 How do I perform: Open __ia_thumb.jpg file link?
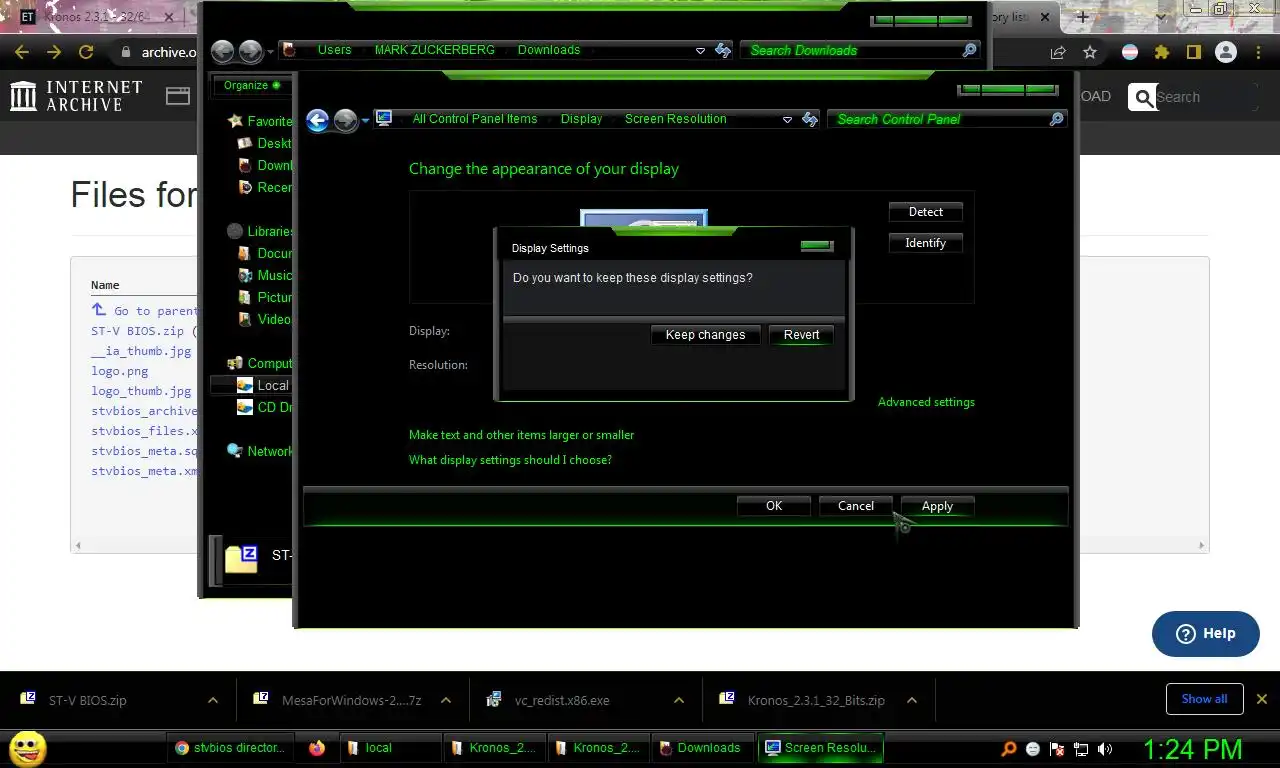pos(141,351)
